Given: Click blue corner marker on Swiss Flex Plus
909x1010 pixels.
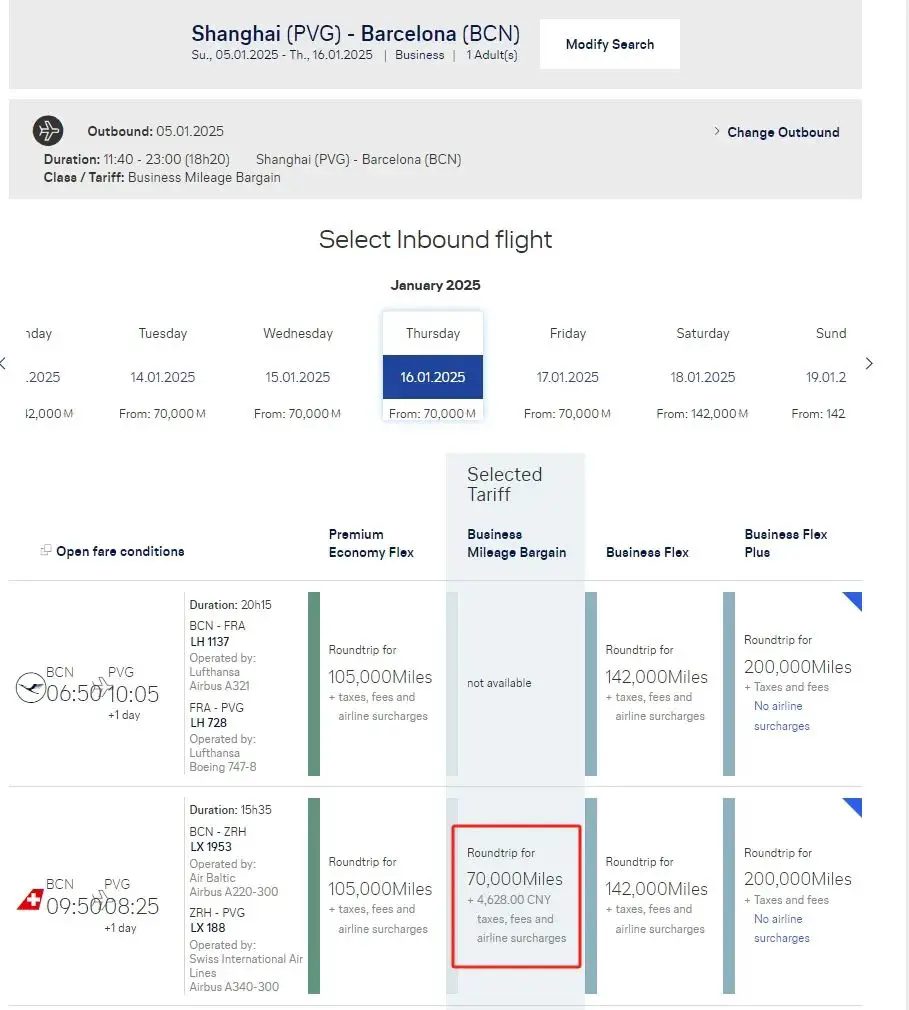Looking at the screenshot, I should [x=854, y=805].
